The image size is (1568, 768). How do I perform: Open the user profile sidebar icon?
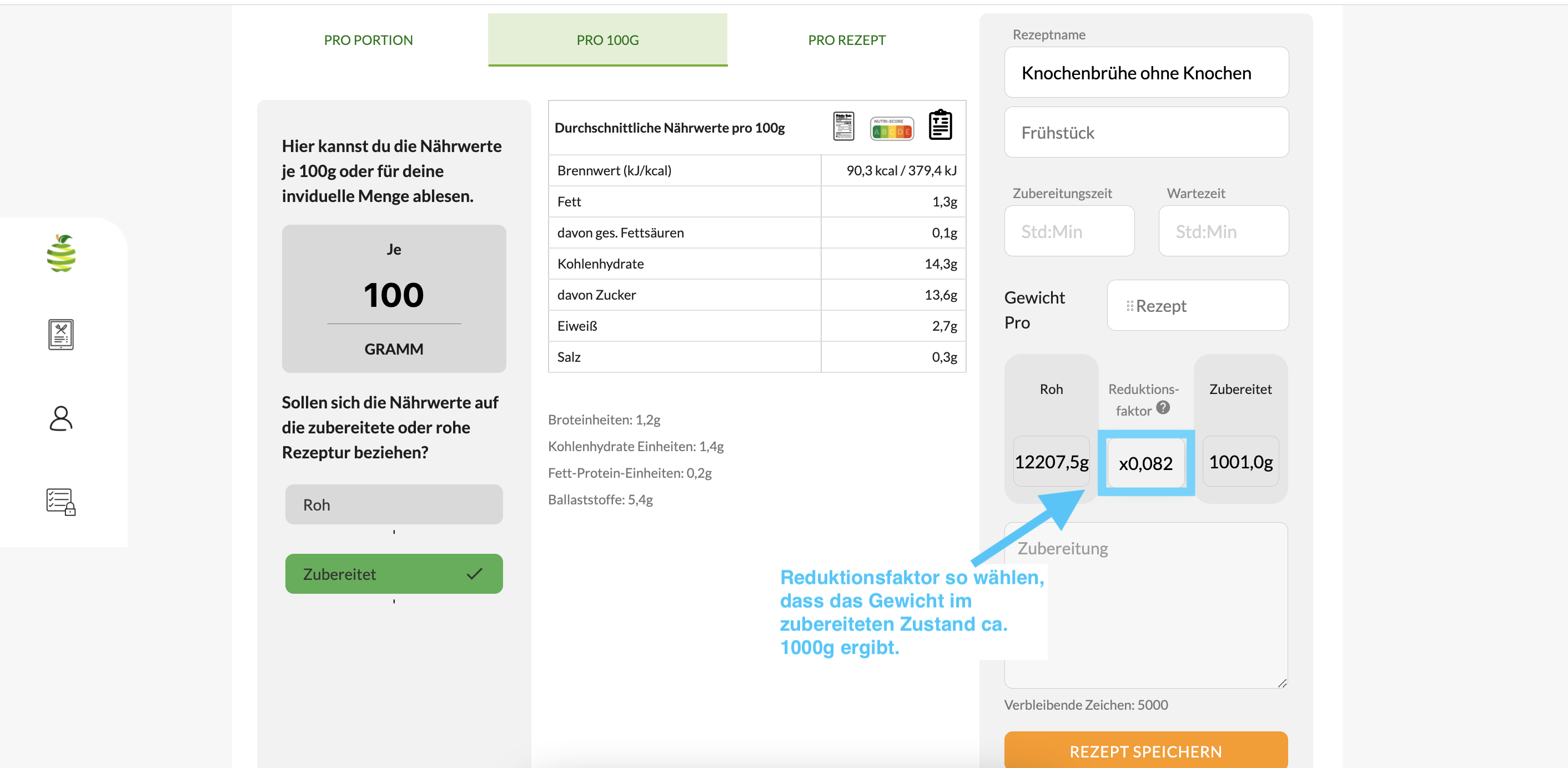(61, 419)
